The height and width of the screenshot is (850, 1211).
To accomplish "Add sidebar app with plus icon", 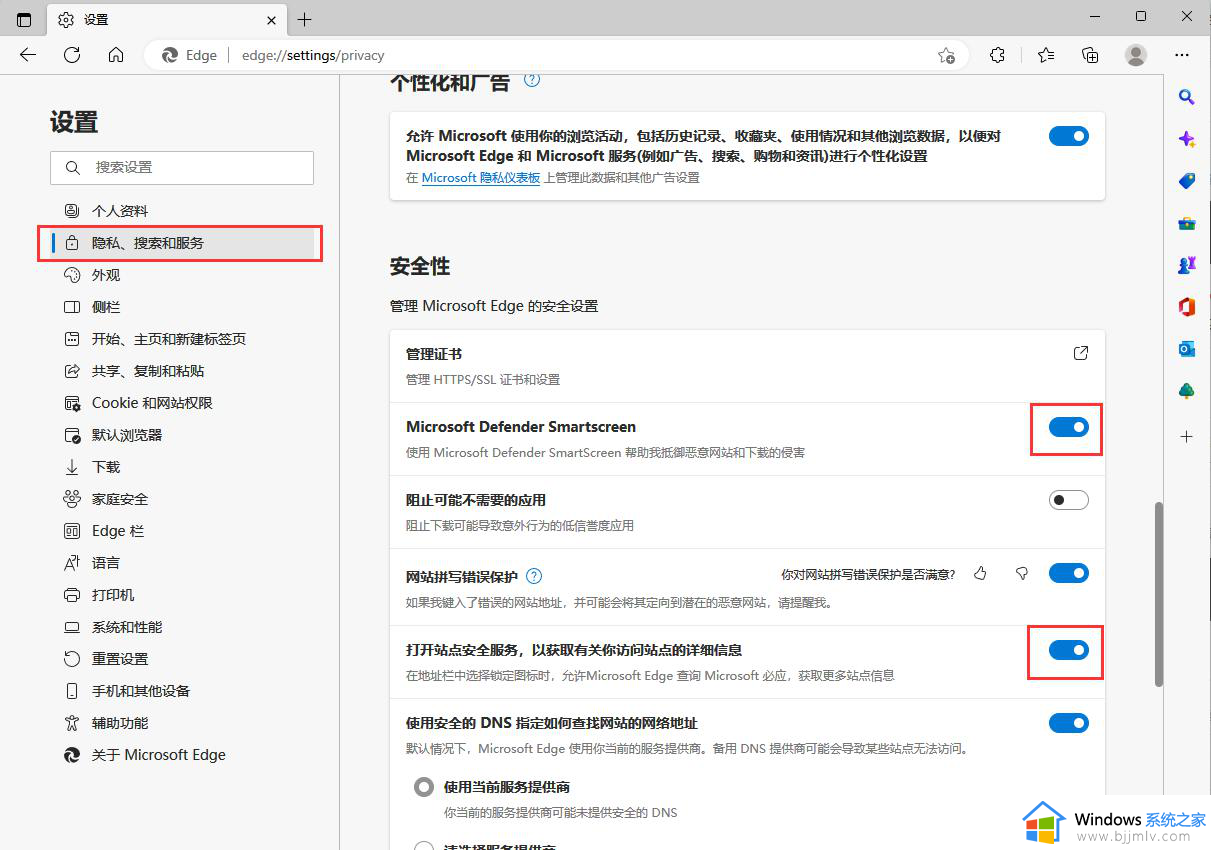I will (x=1186, y=436).
